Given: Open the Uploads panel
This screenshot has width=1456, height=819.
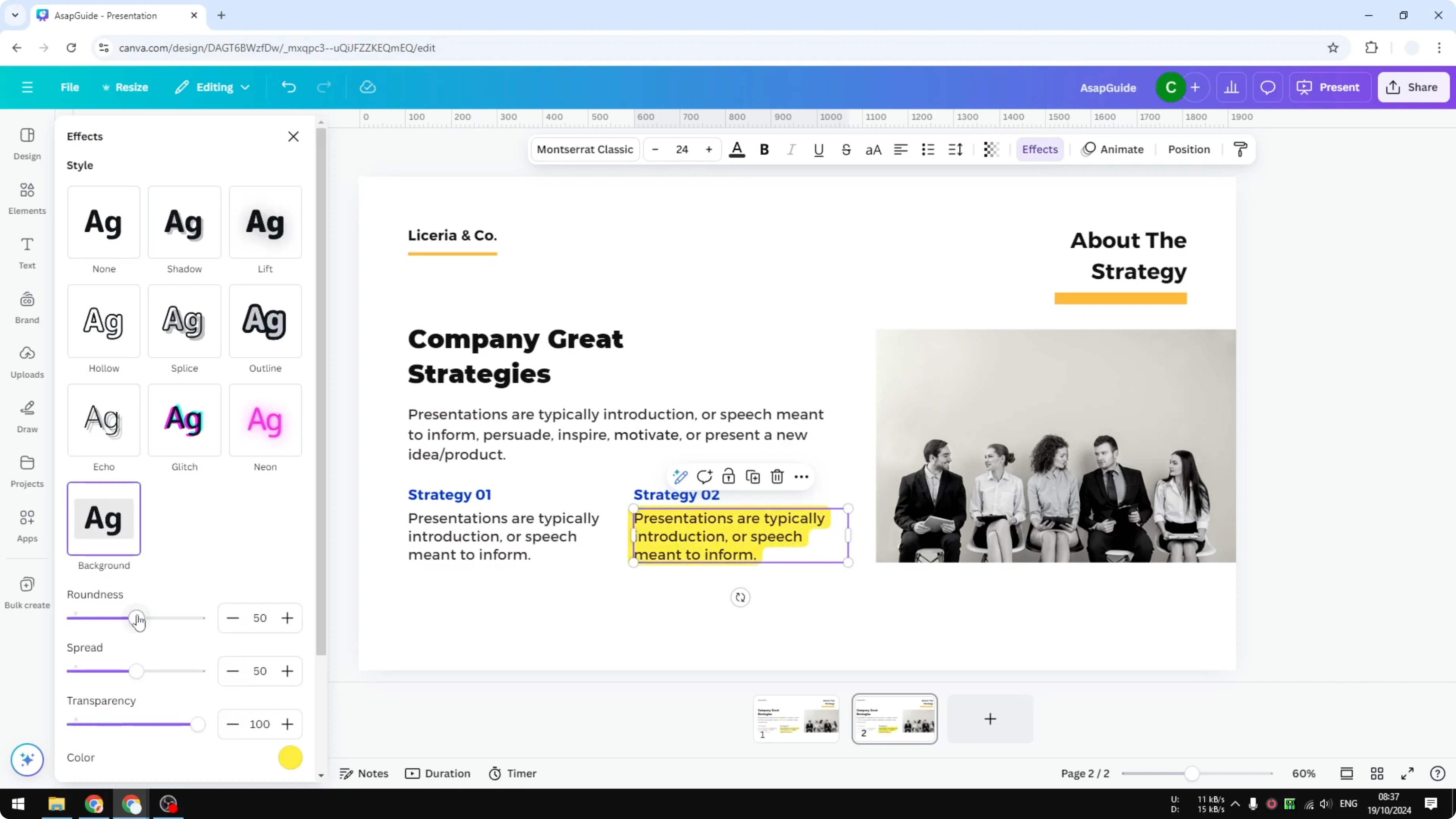Looking at the screenshot, I should point(27,360).
